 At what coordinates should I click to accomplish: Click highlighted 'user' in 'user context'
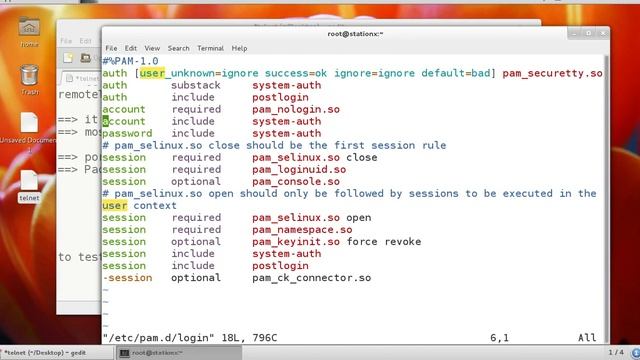click(x=115, y=206)
